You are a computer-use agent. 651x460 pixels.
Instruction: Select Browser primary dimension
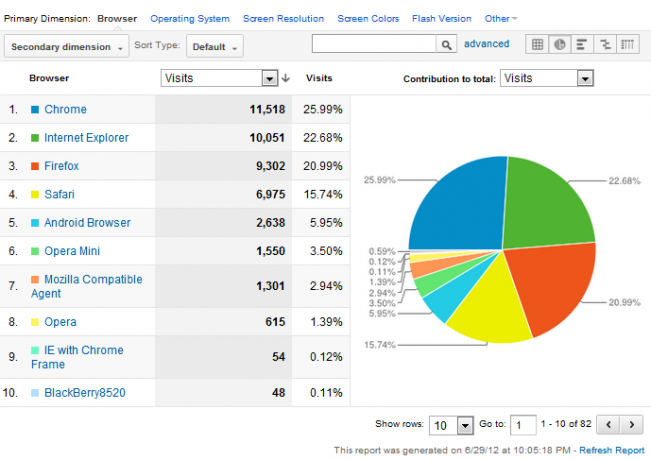point(117,19)
